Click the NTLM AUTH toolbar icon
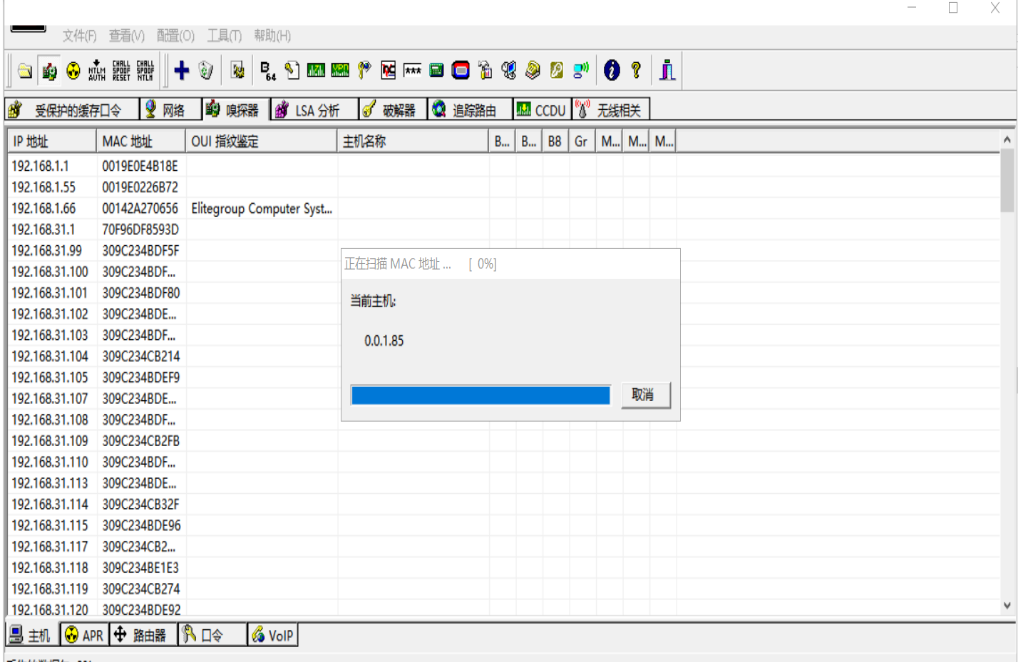The image size is (1019, 663). pyautogui.click(x=97, y=70)
